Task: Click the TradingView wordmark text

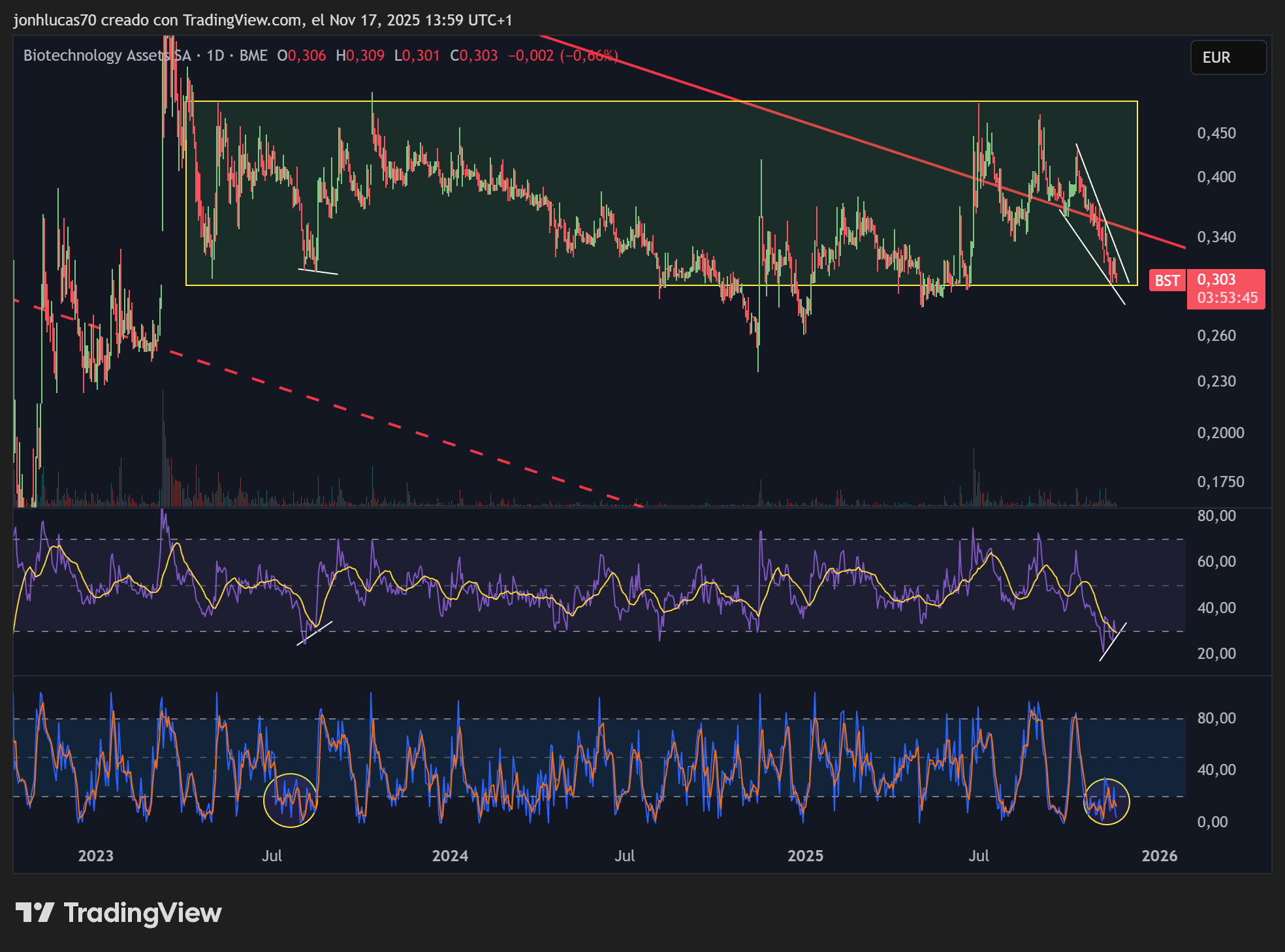Action: [x=142, y=913]
